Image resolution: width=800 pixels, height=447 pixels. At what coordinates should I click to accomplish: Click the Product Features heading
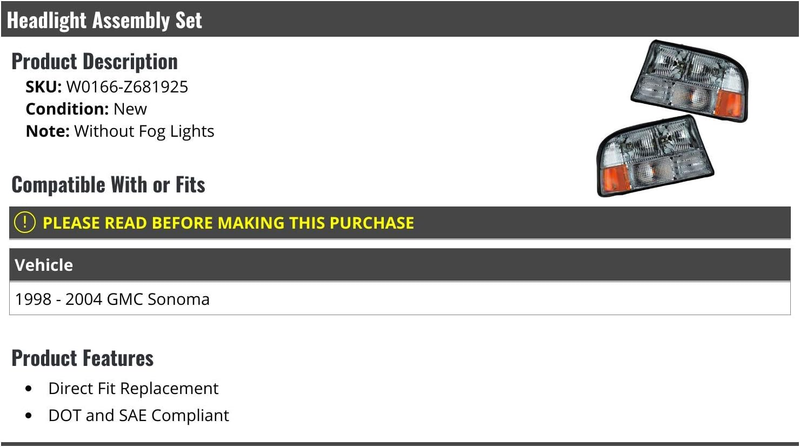(x=82, y=358)
